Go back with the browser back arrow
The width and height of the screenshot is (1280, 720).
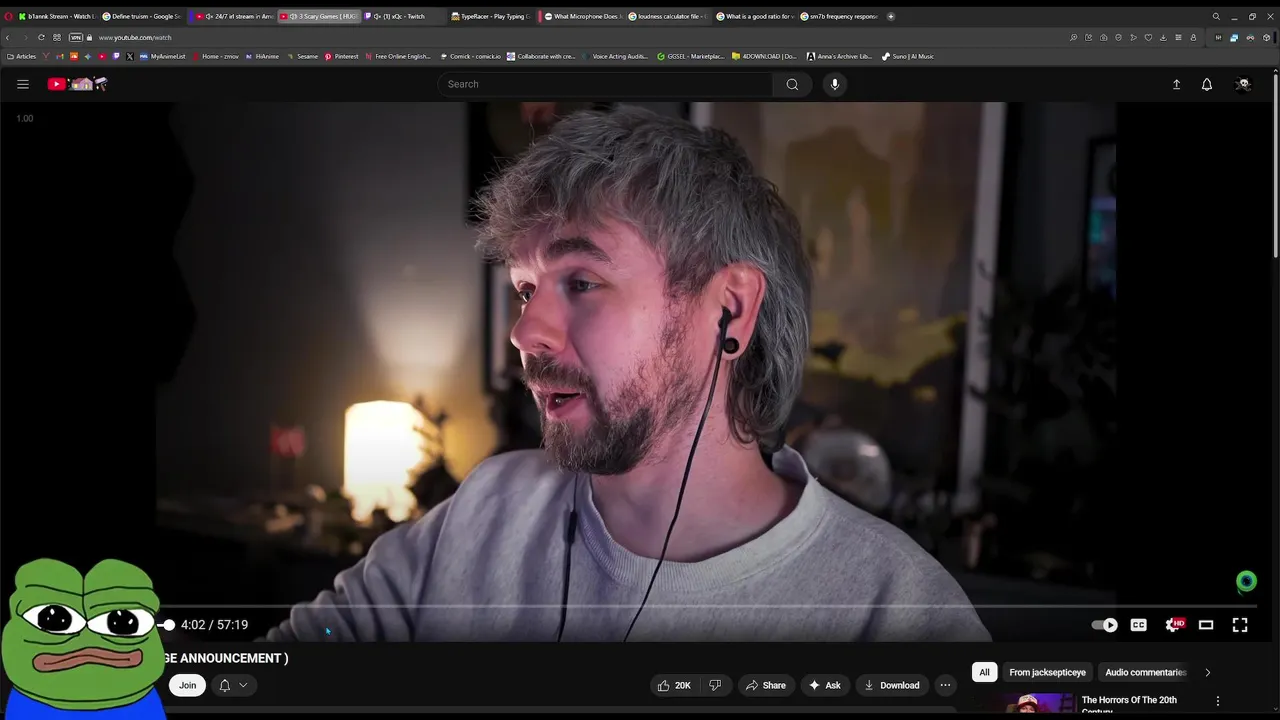[8, 37]
